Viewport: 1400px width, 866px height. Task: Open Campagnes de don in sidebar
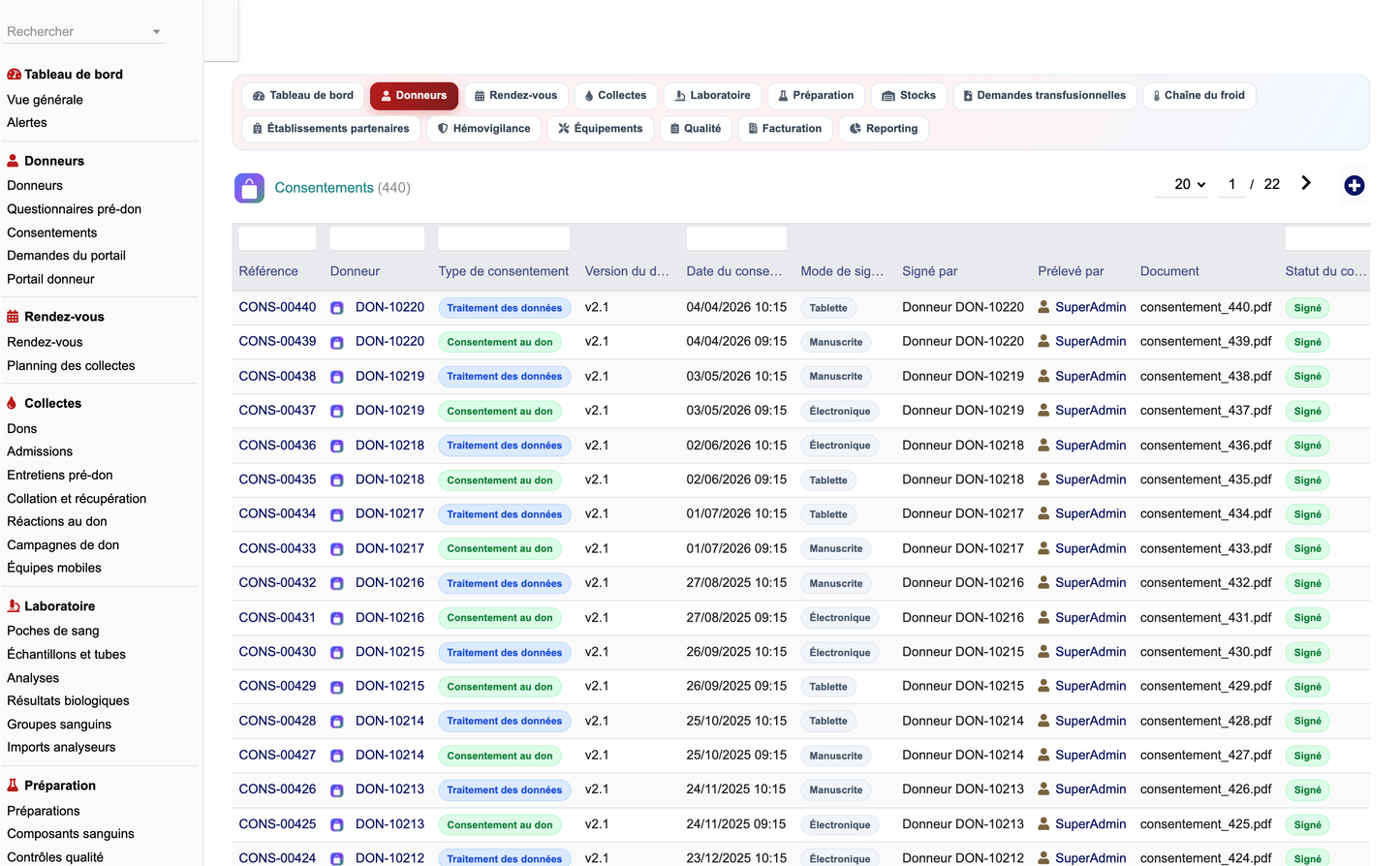pos(63,545)
